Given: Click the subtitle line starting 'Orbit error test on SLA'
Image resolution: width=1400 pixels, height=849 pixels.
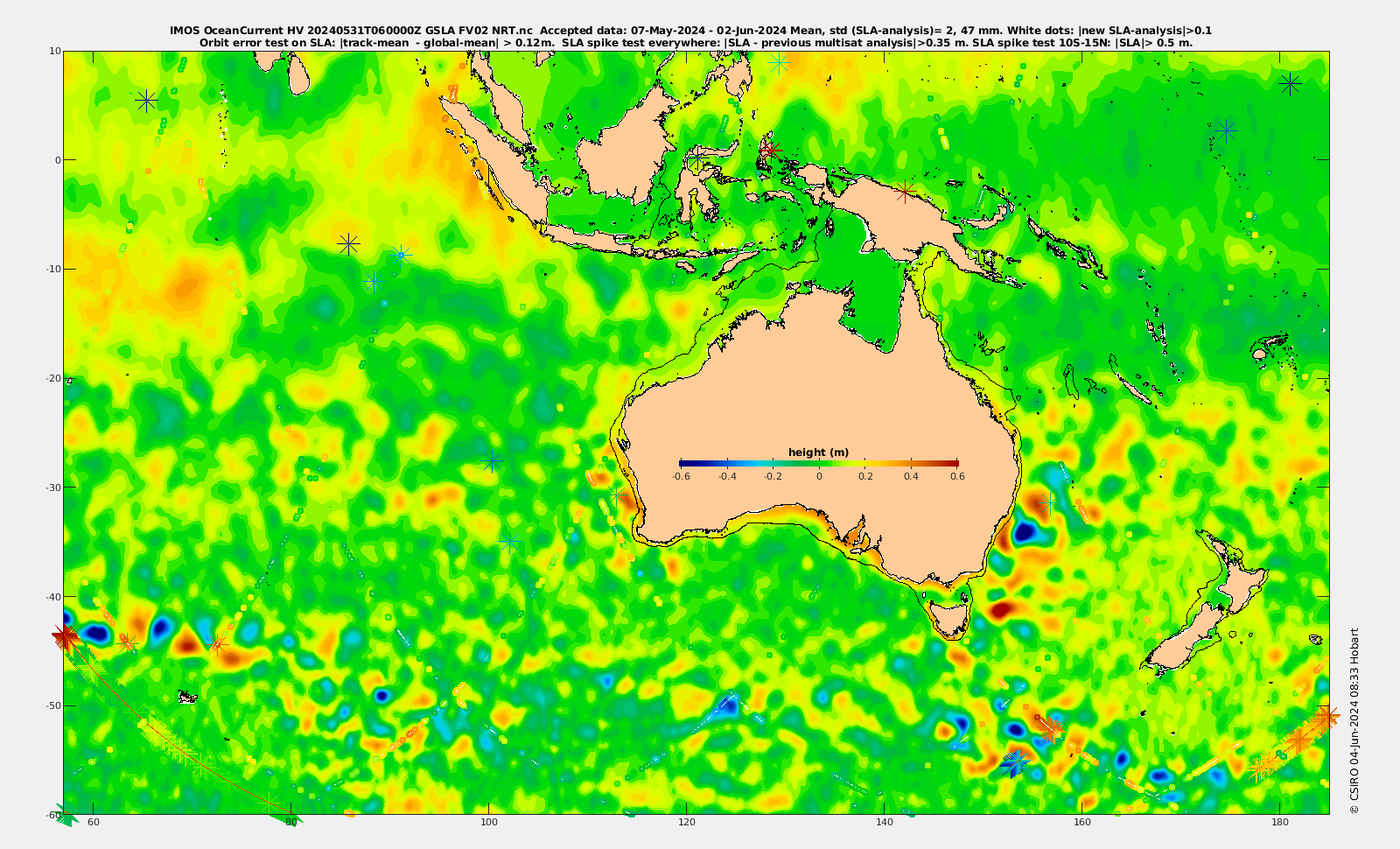Looking at the screenshot, I should [696, 42].
